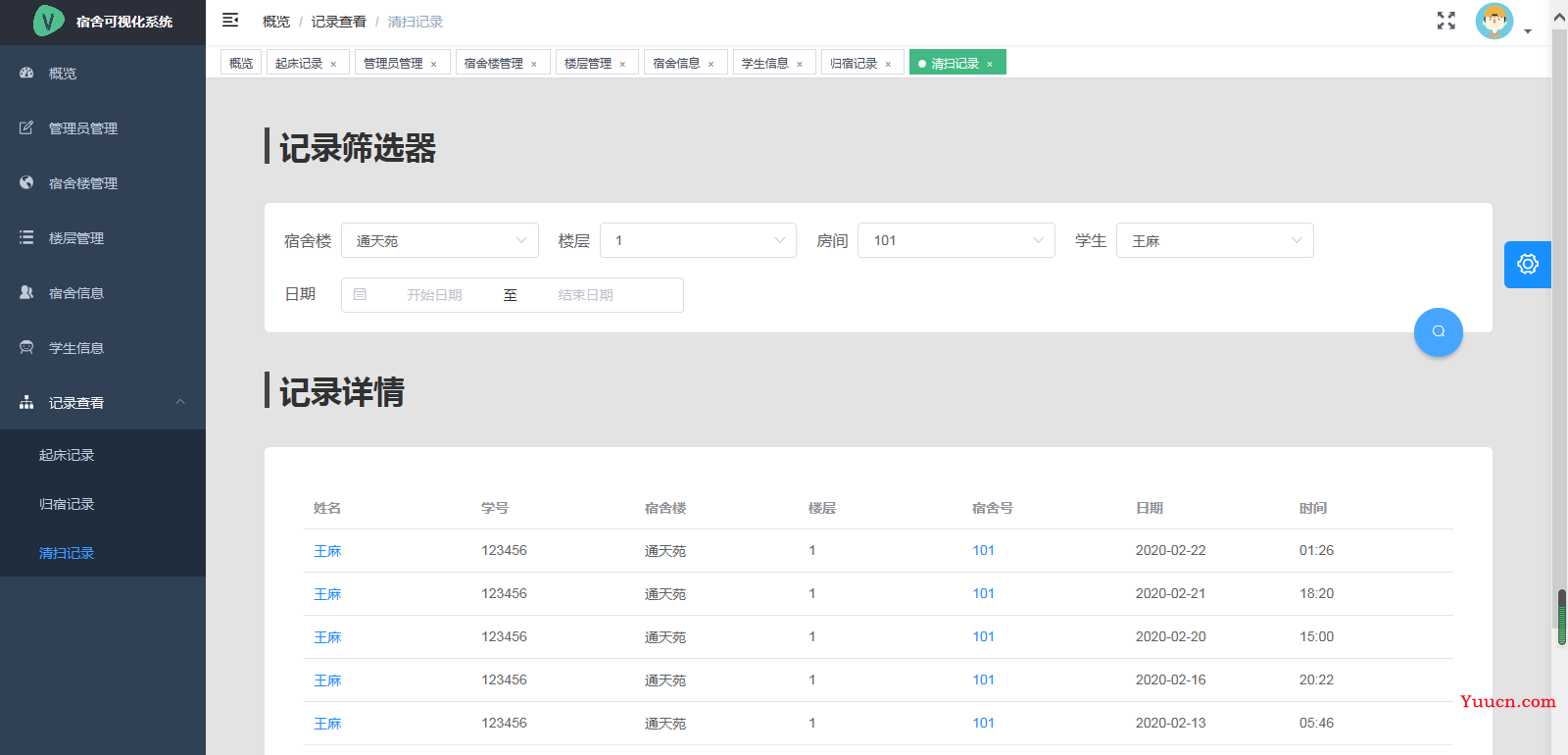1568x755 pixels.
Task: Open the 宿舍楼 dropdown showing 通天苑
Action: (440, 240)
